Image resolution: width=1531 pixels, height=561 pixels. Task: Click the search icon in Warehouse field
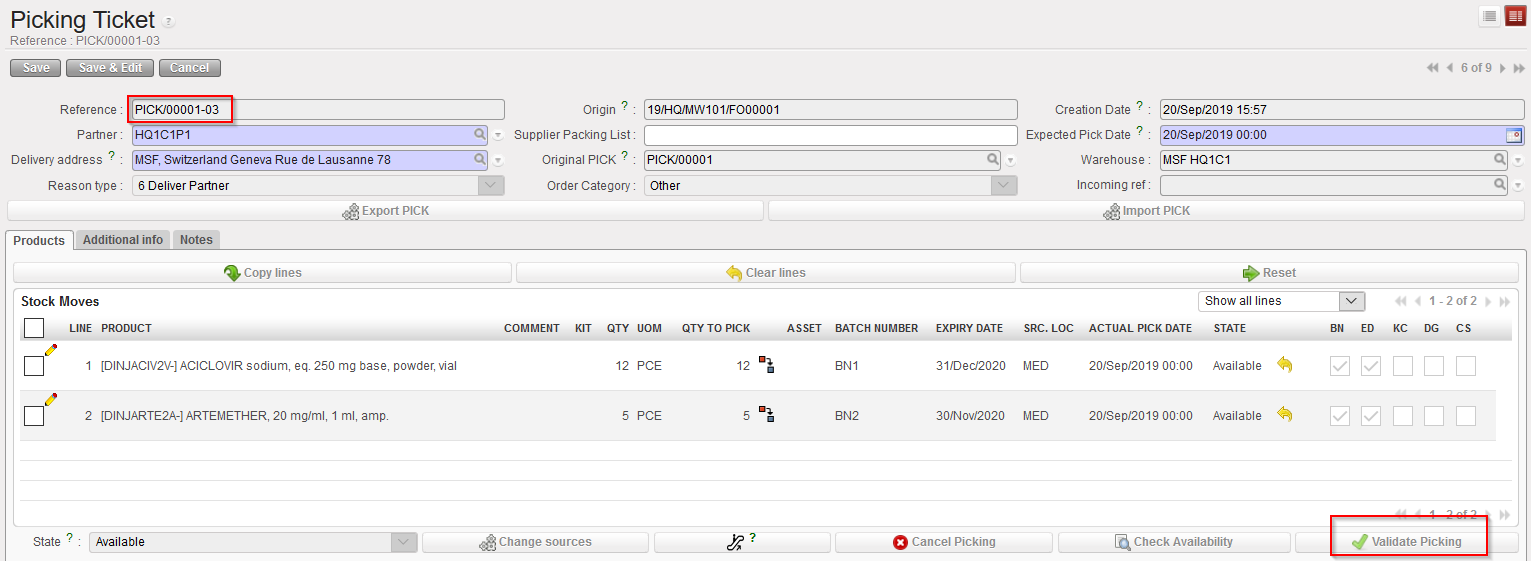click(1500, 160)
